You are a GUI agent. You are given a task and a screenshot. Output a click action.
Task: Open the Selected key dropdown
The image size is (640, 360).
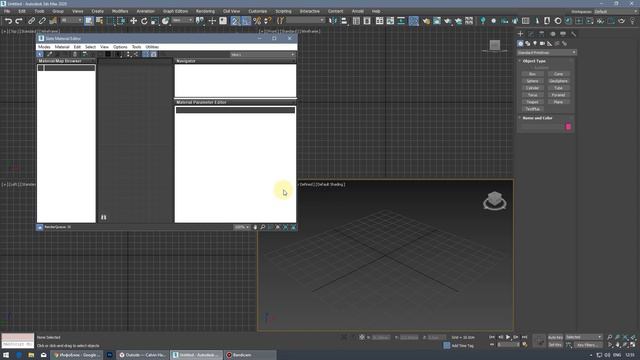(583, 337)
